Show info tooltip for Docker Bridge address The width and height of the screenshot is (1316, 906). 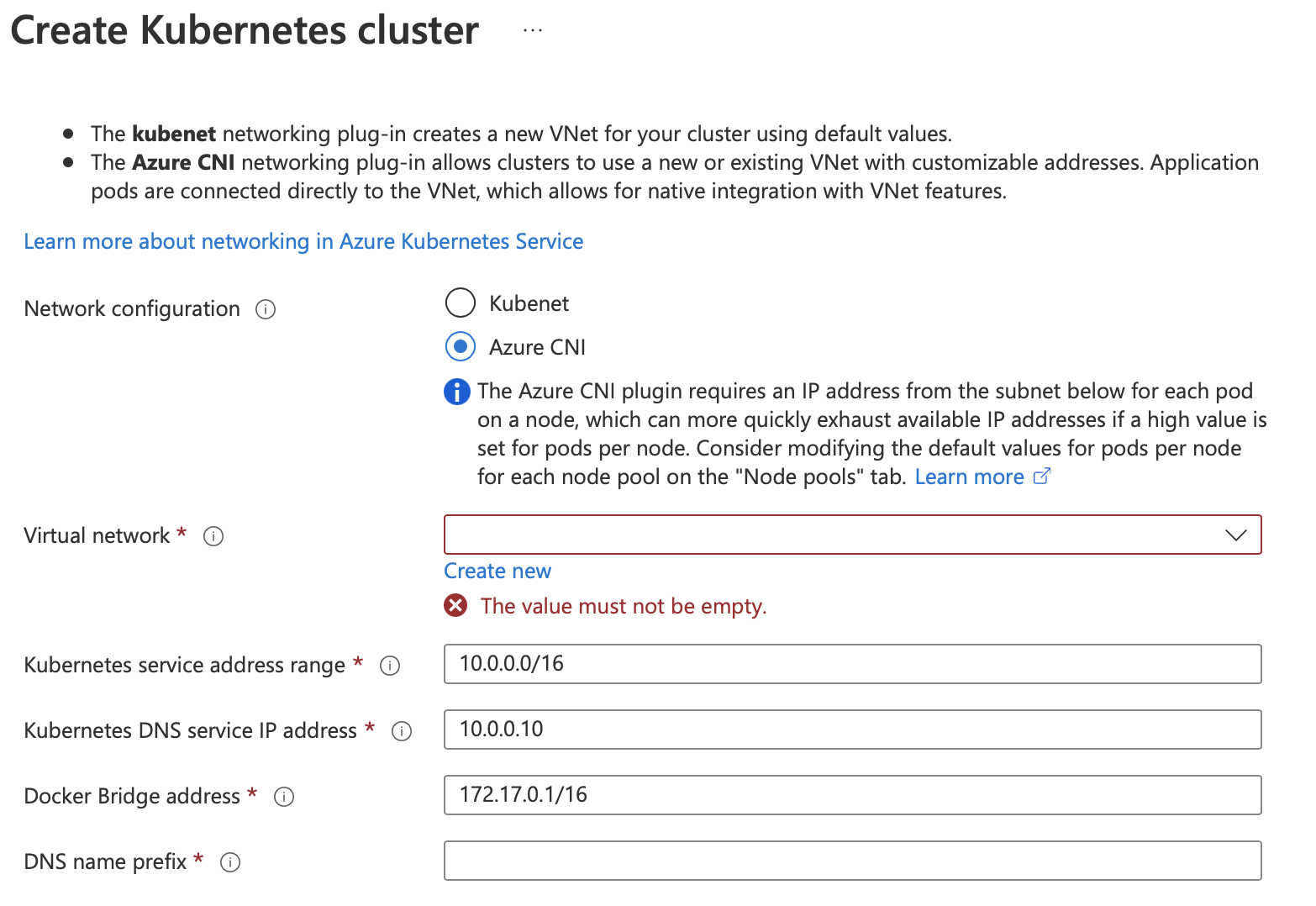pos(284,797)
